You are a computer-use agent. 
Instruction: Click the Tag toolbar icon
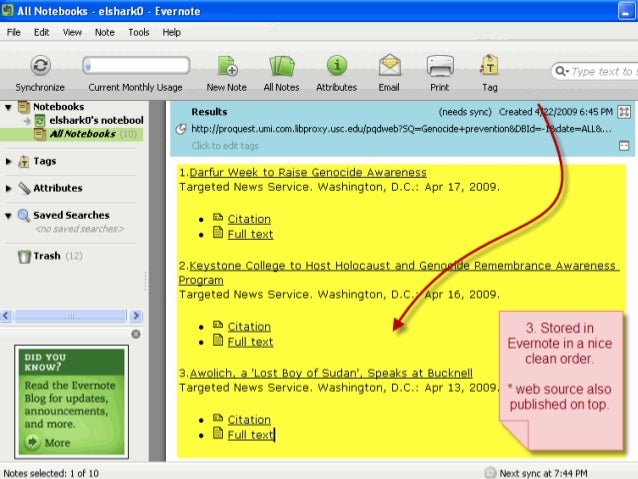click(x=489, y=66)
